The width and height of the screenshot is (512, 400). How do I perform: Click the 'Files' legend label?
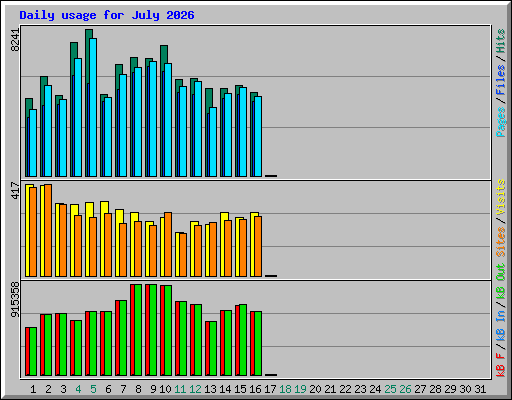click(501, 80)
